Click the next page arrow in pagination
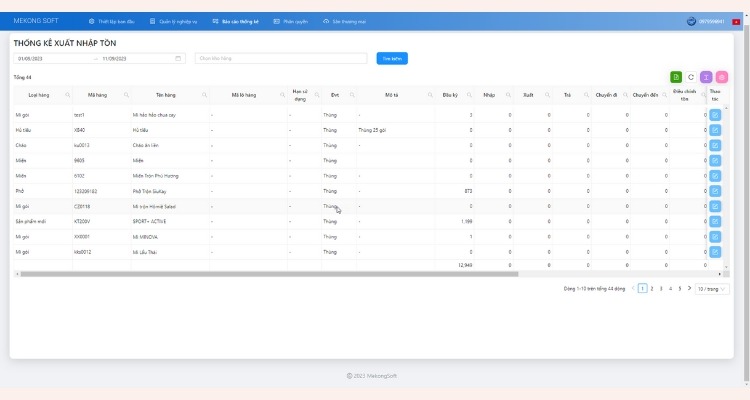This screenshot has width=750, height=400. point(689,288)
